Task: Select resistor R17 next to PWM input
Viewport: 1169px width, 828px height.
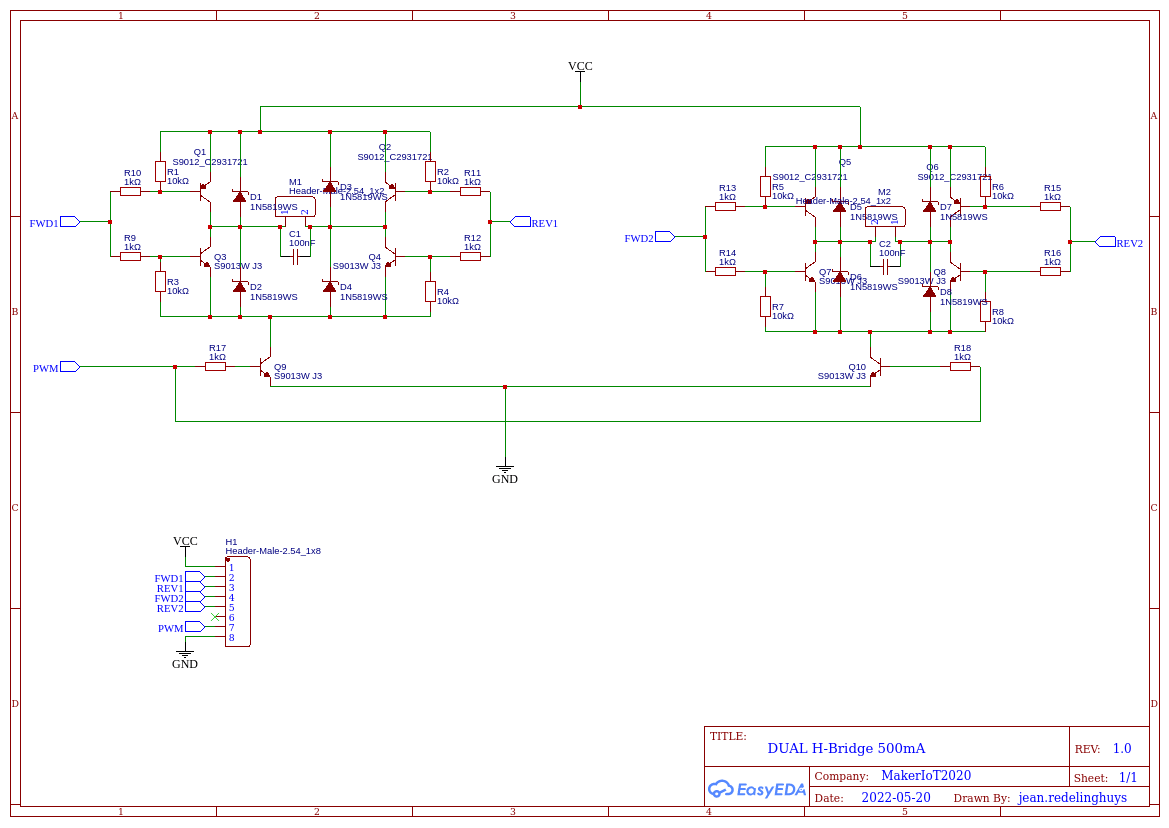Action: (215, 367)
